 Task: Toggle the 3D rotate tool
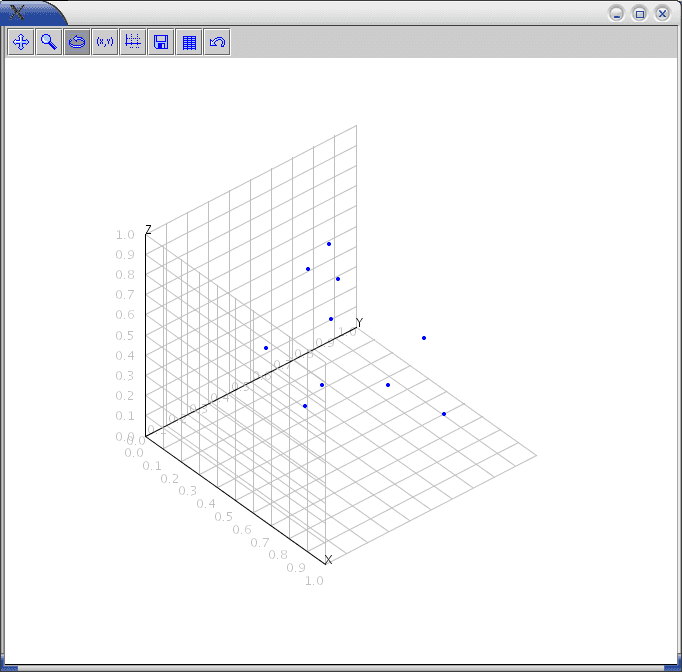(x=76, y=42)
